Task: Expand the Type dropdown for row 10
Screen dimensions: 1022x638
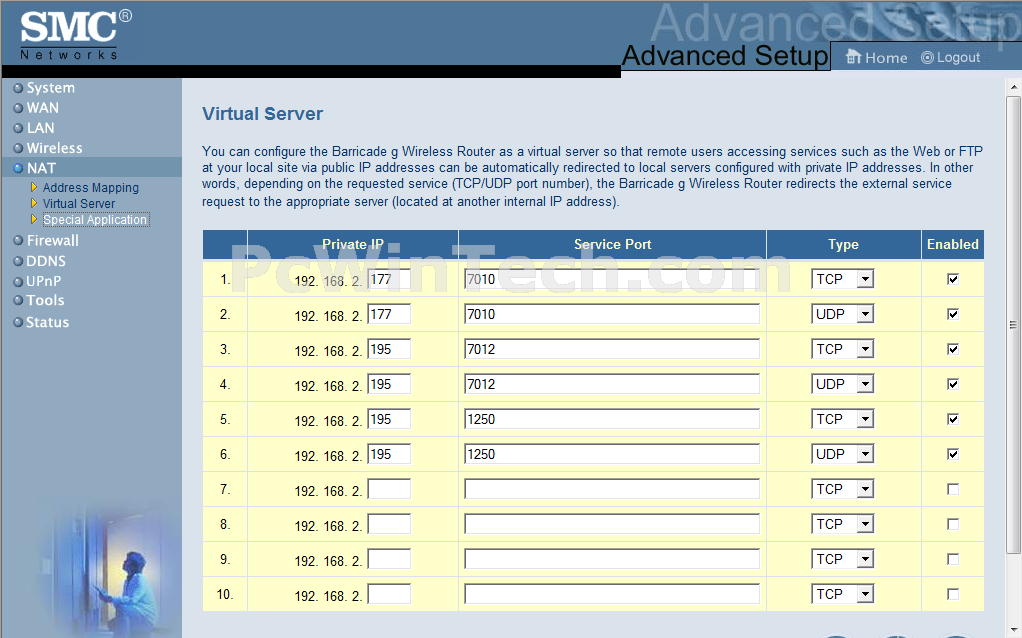Action: pos(842,594)
